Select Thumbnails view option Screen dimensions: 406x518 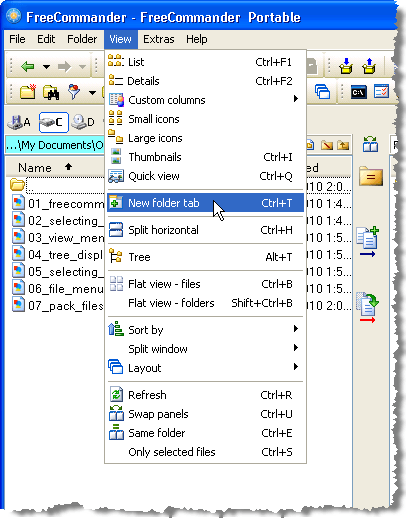[205, 157]
